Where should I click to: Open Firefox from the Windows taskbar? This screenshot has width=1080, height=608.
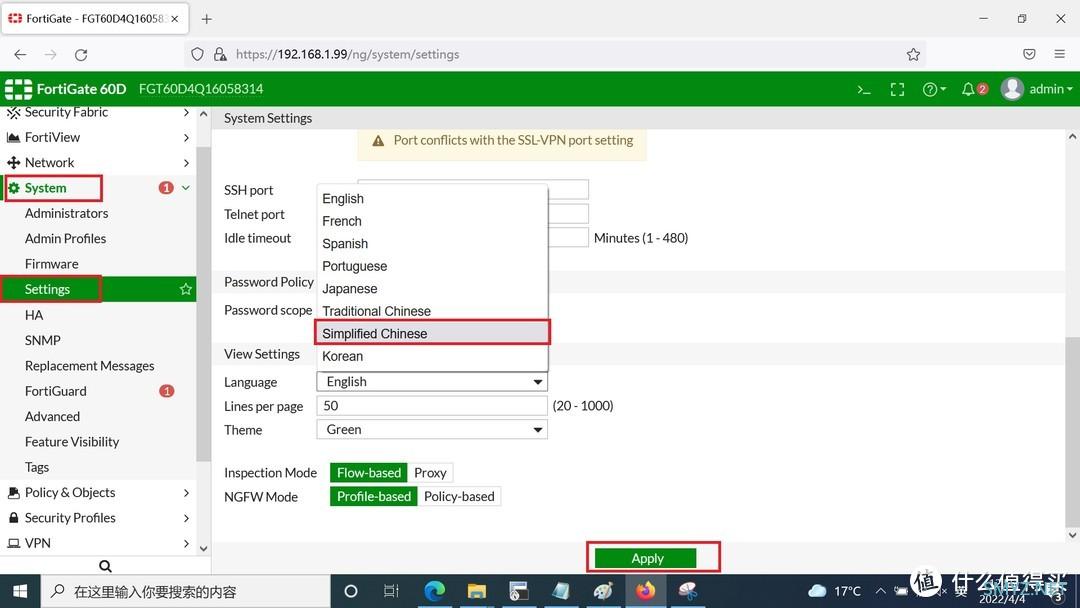click(645, 591)
